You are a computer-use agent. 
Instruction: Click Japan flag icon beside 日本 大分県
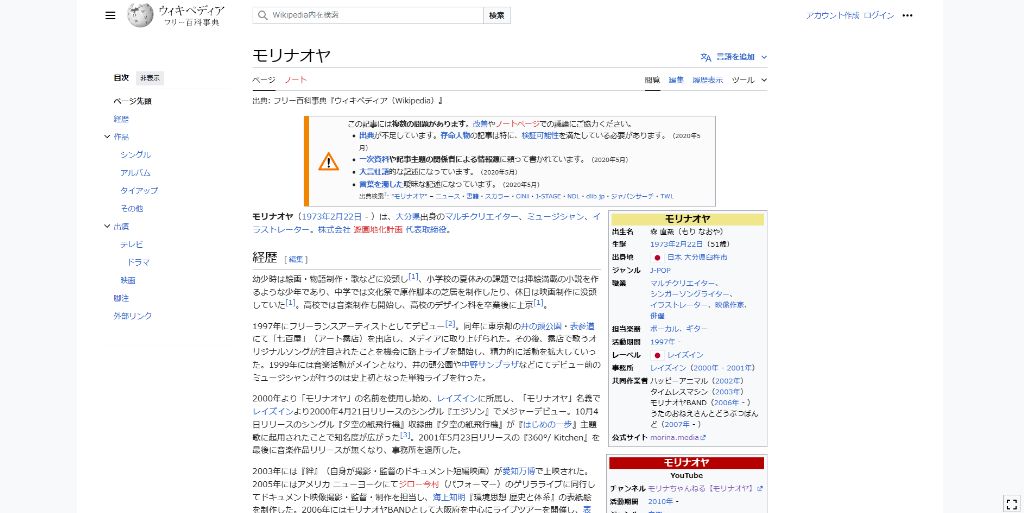(657, 258)
